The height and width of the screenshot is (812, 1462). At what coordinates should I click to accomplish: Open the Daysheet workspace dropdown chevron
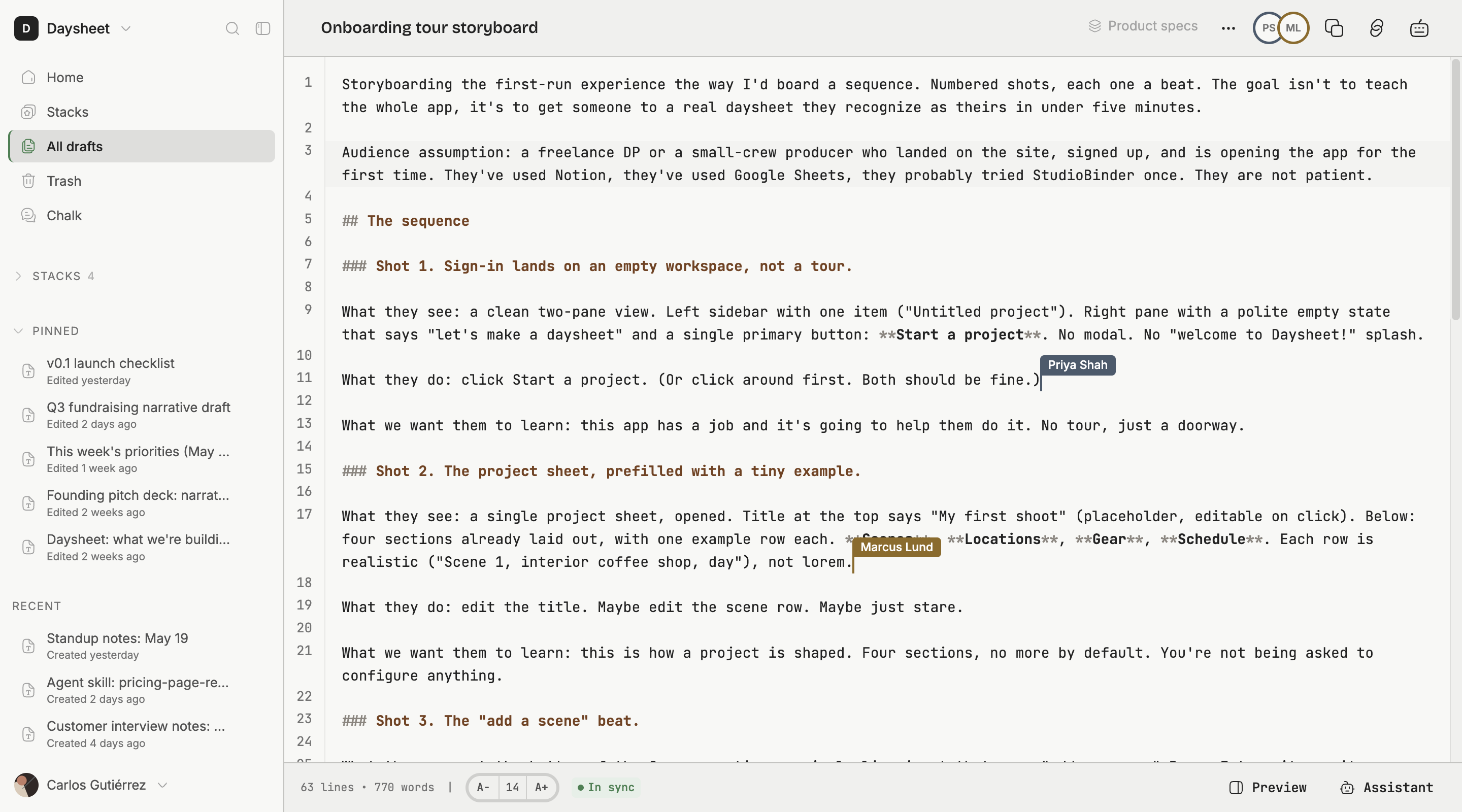(126, 28)
